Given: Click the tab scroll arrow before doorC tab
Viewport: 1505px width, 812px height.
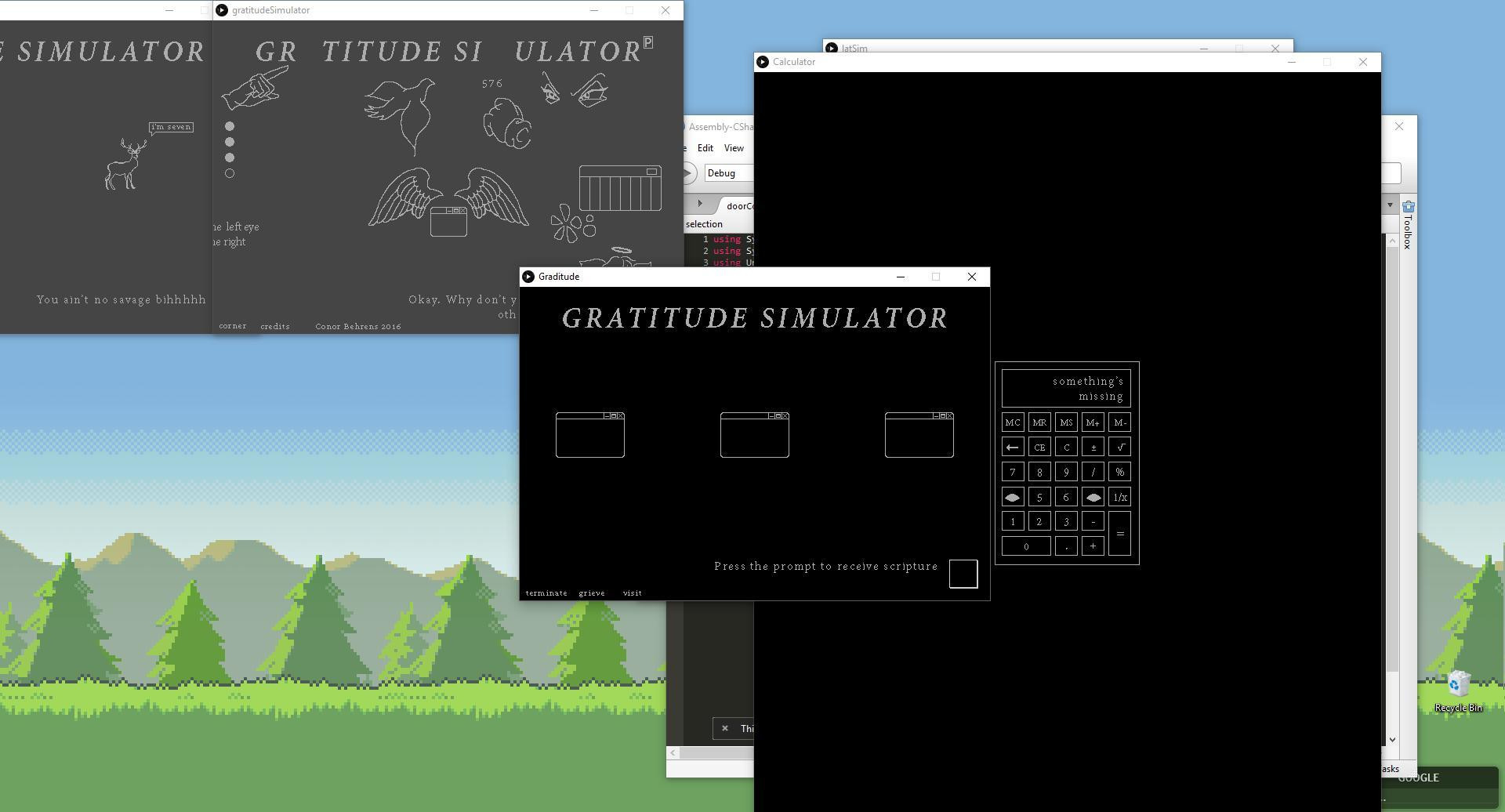Looking at the screenshot, I should tap(700, 204).
